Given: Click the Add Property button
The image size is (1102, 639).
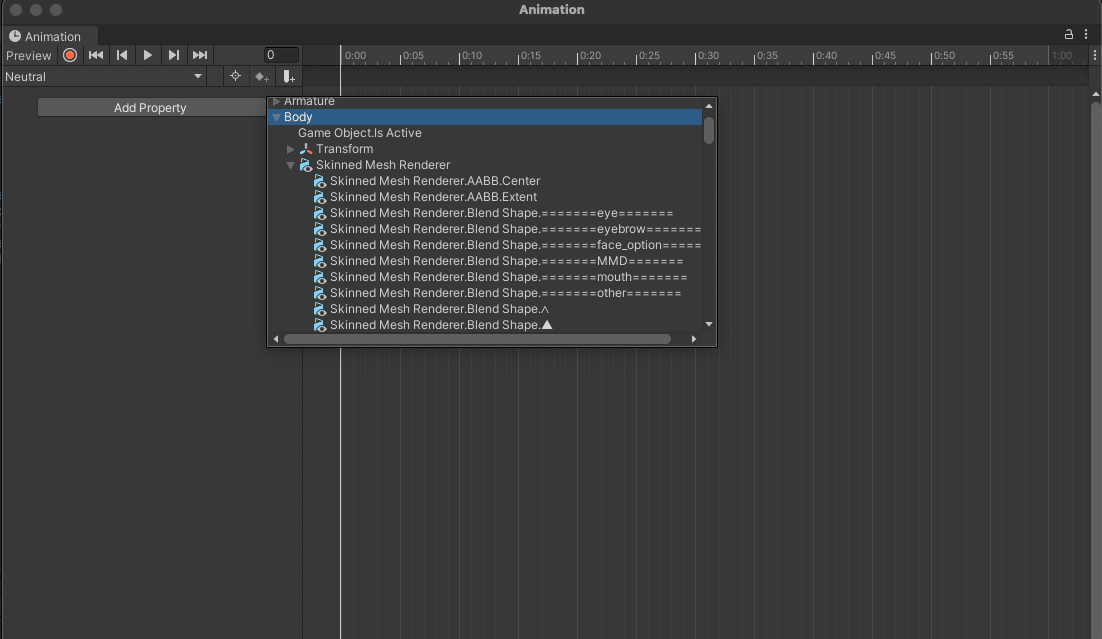Looking at the screenshot, I should coord(150,108).
